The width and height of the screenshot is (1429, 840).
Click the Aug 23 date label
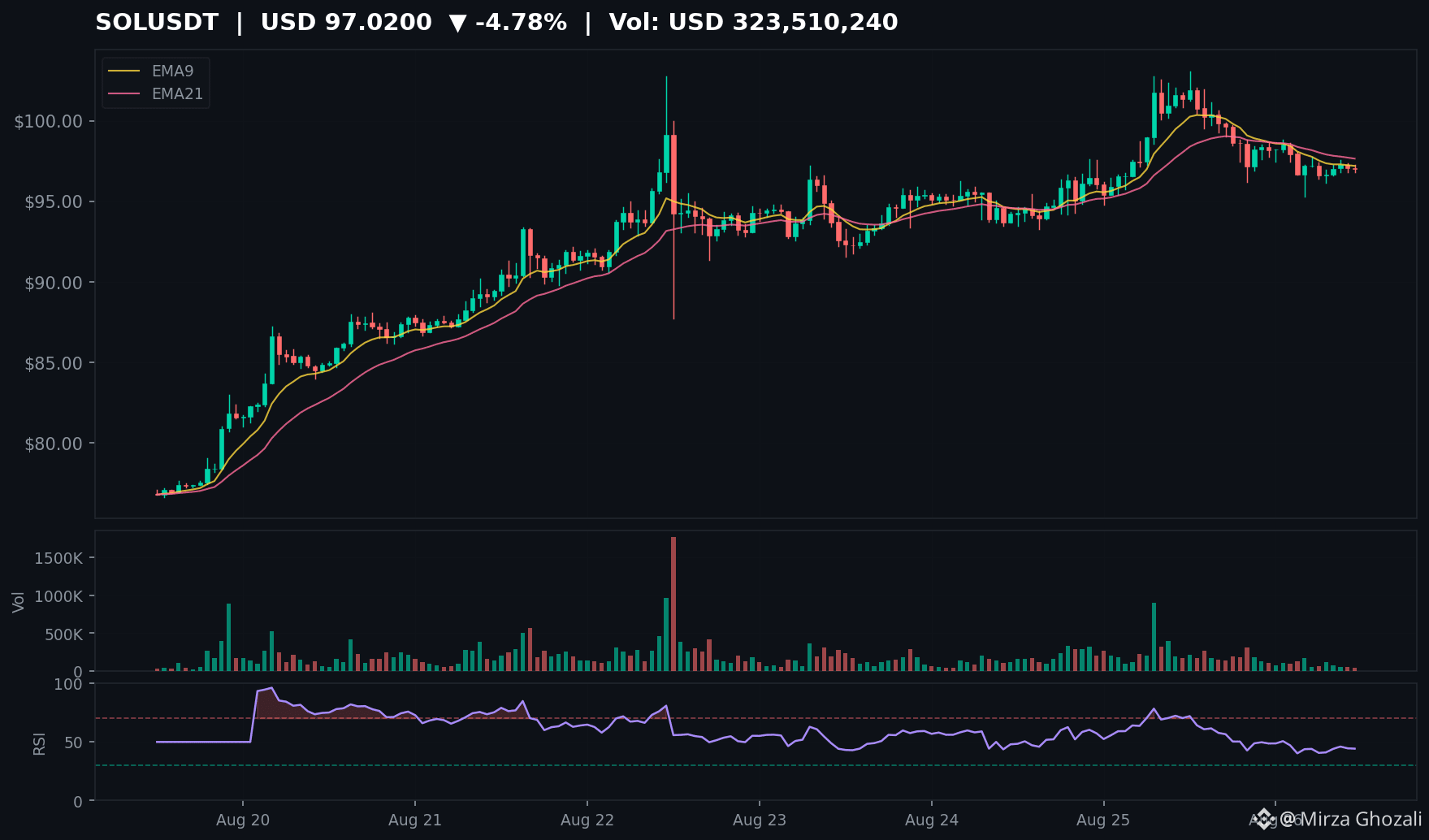pos(760,820)
